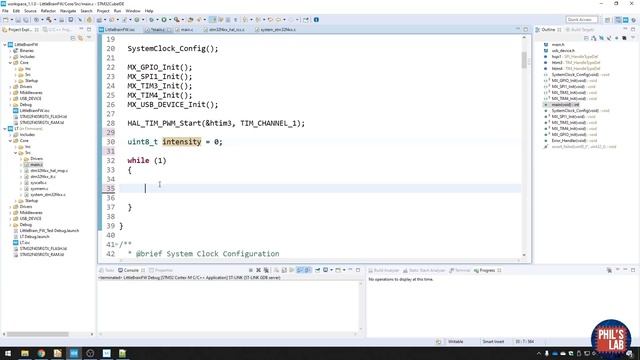The image size is (640, 360).
Task: Toggle Link with Editor in Project Explorer
Action: pyautogui.click(x=80, y=38)
